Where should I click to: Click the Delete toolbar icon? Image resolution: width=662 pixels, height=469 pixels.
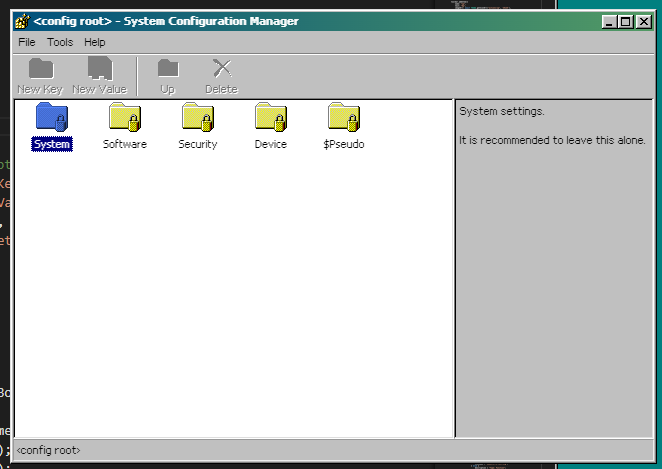tap(222, 68)
